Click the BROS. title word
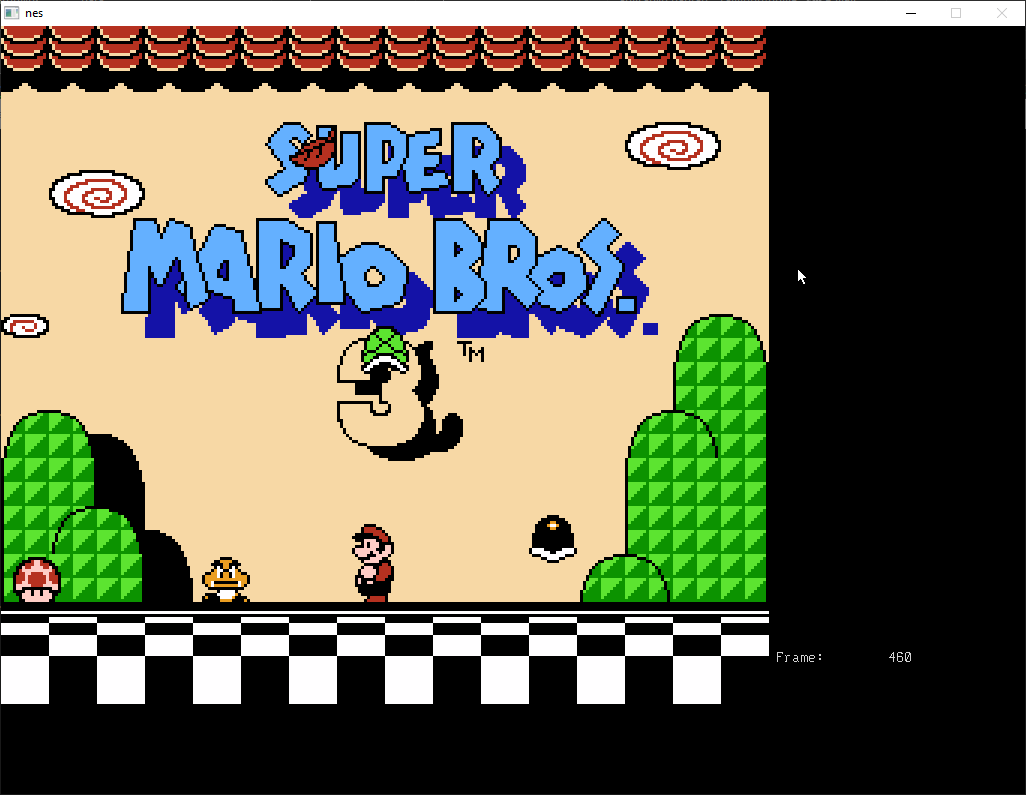The width and height of the screenshot is (1026, 795). pyautogui.click(x=546, y=276)
